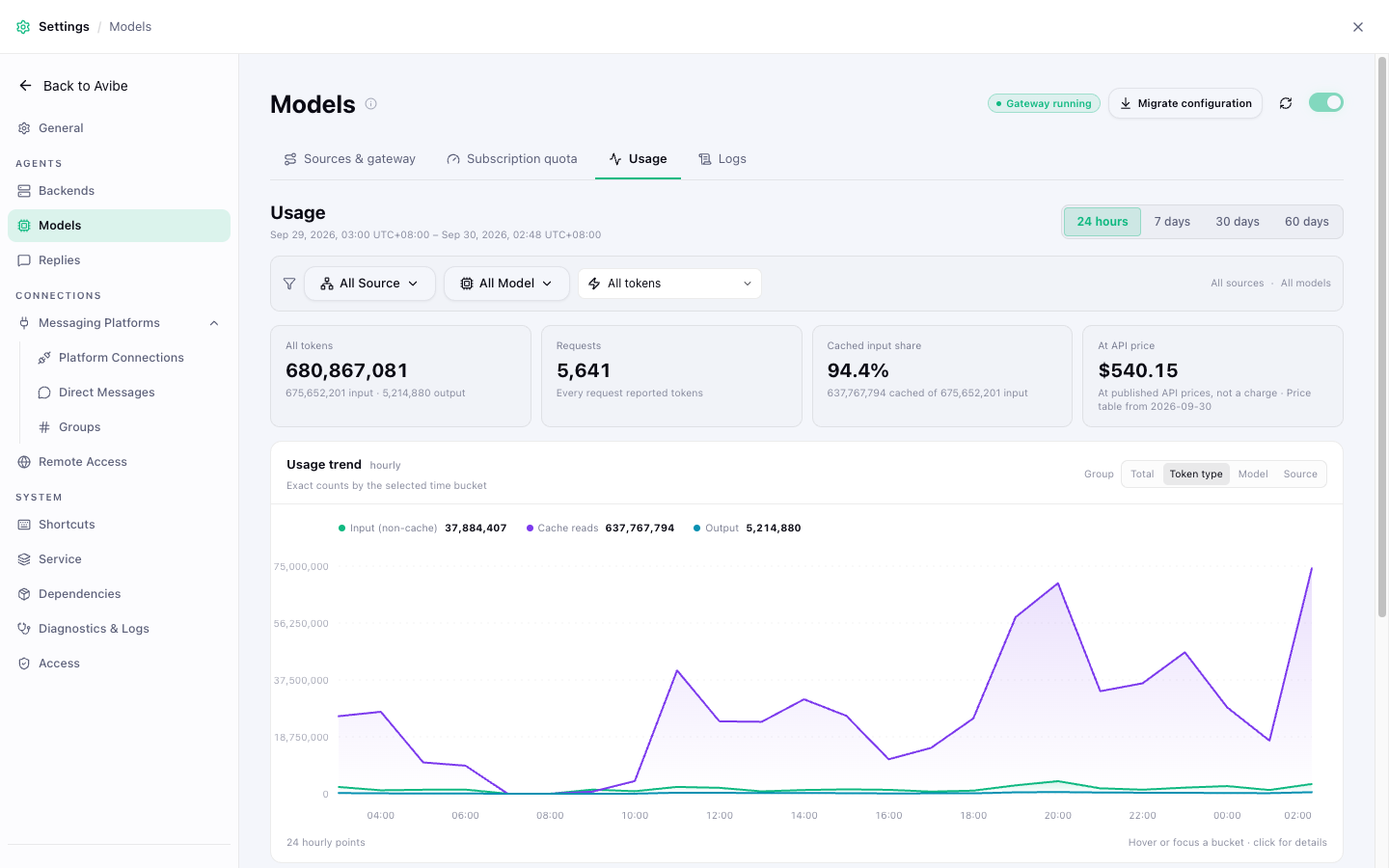Viewport: 1389px width, 868px height.
Task: Click the Service layers icon
Action: click(x=24, y=559)
